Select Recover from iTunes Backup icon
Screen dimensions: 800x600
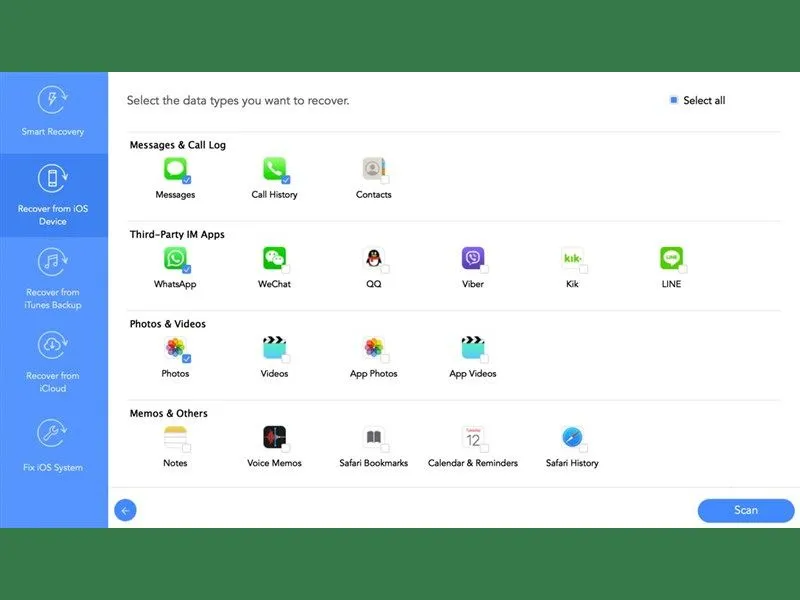53,262
